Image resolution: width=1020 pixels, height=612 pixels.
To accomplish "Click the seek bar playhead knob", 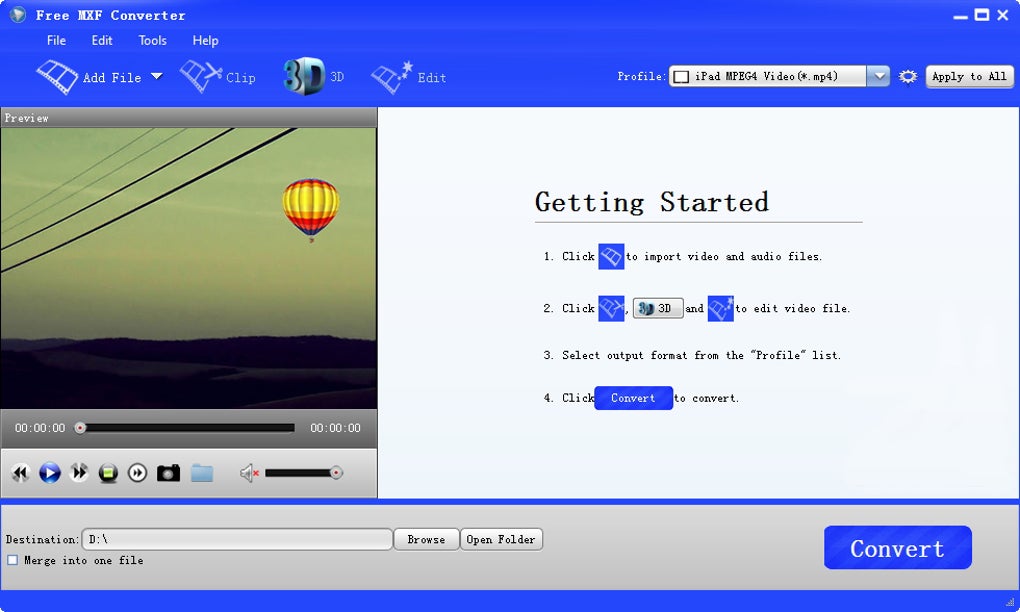I will (x=80, y=428).
